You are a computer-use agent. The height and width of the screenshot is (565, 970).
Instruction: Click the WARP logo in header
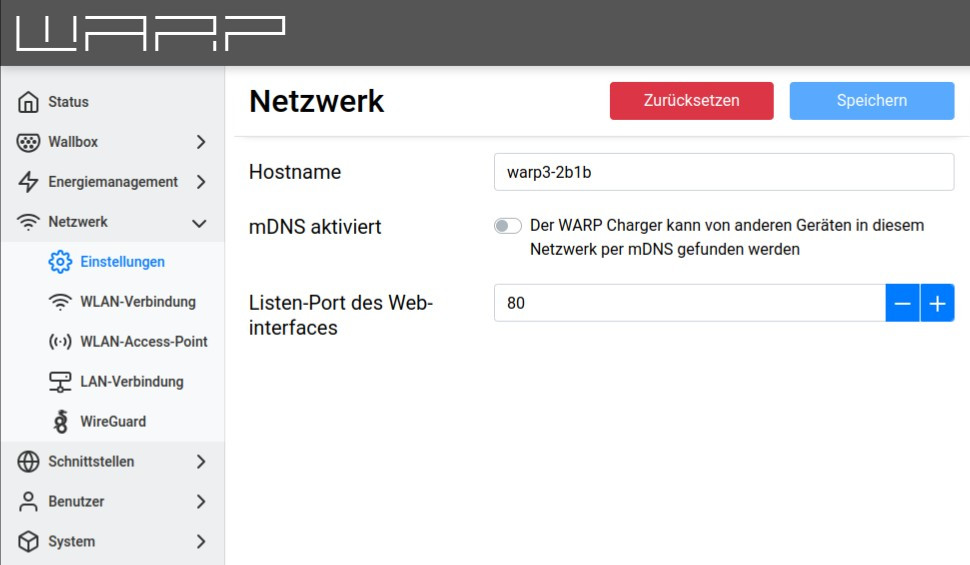pos(150,33)
